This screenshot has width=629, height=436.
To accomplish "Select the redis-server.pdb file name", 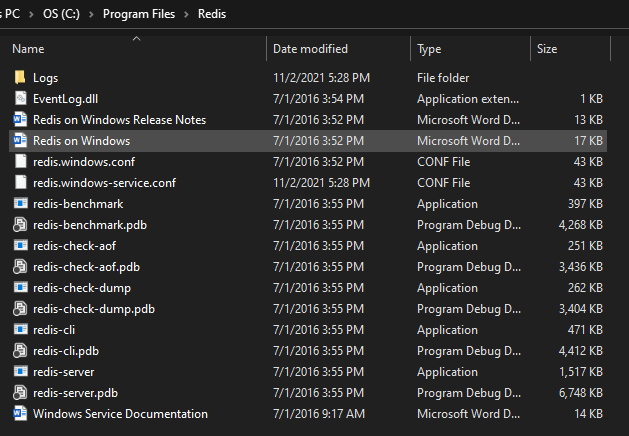I will click(75, 393).
